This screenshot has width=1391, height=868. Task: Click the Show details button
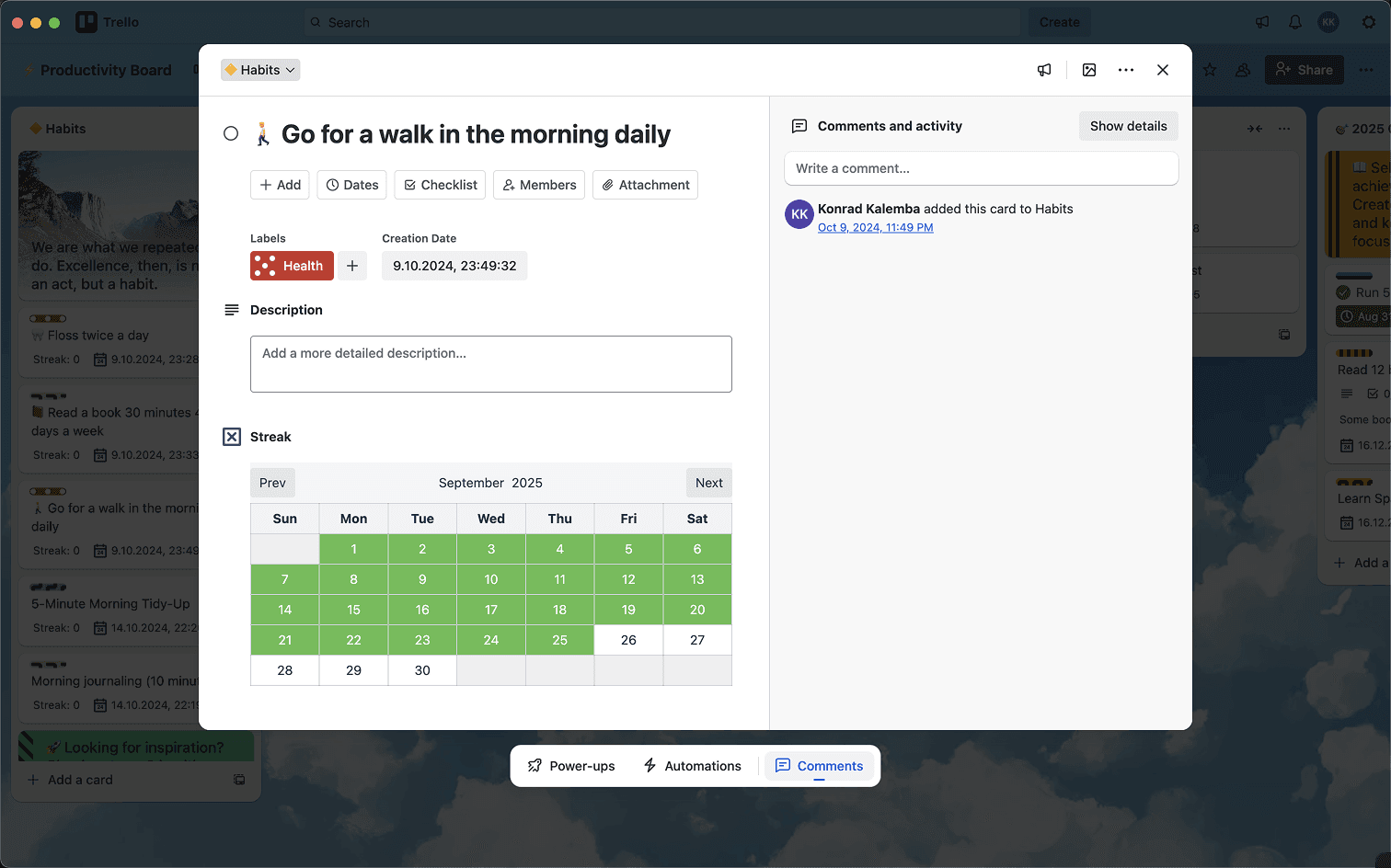pyautogui.click(x=1128, y=126)
